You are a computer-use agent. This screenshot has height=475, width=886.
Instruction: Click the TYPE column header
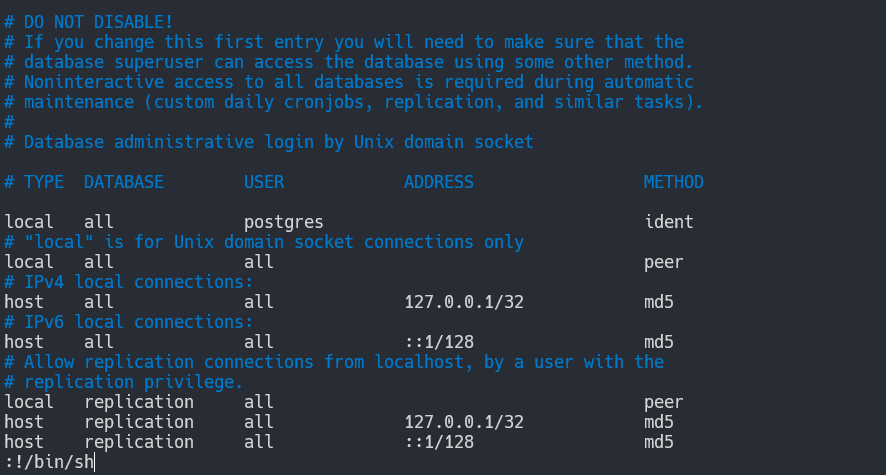click(44, 182)
